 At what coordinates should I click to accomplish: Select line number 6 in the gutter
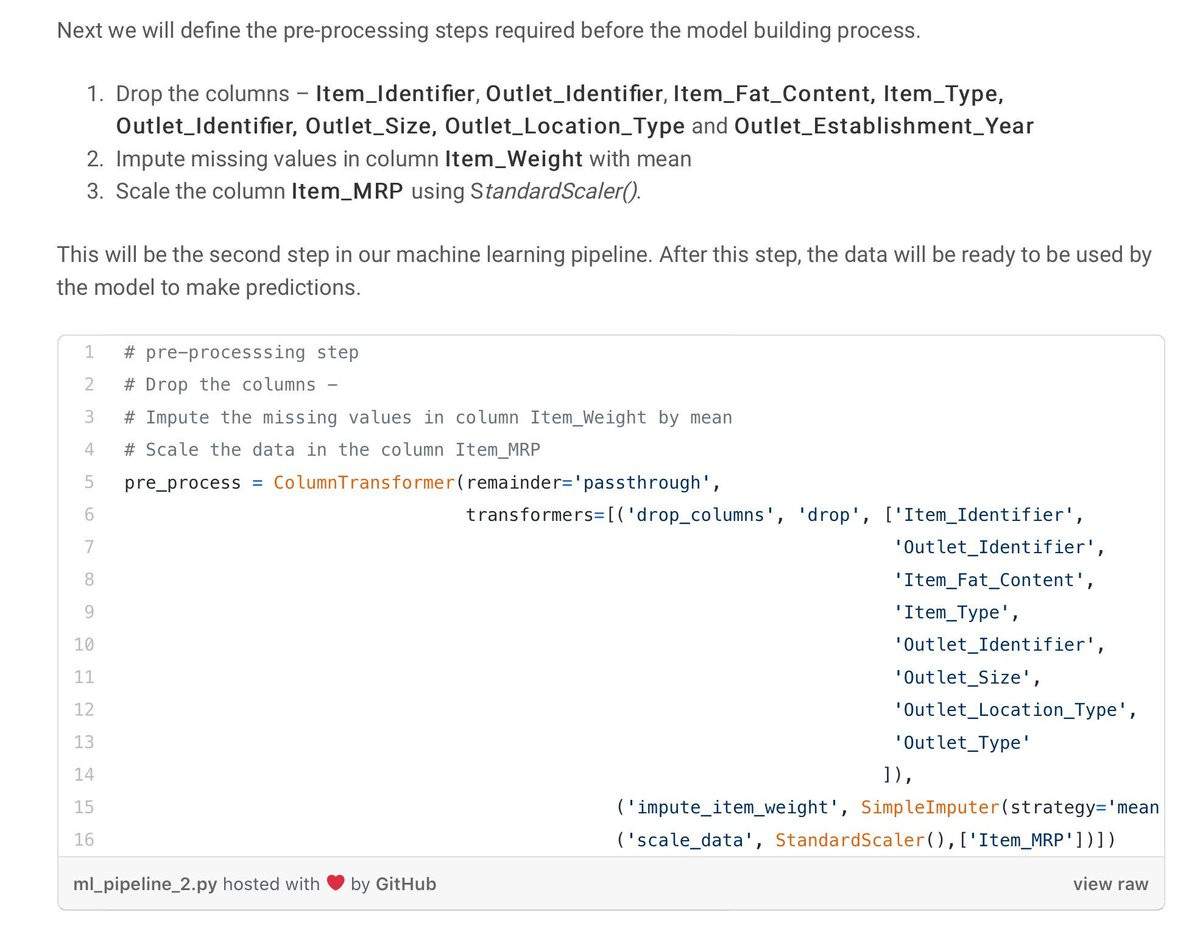tap(89, 514)
